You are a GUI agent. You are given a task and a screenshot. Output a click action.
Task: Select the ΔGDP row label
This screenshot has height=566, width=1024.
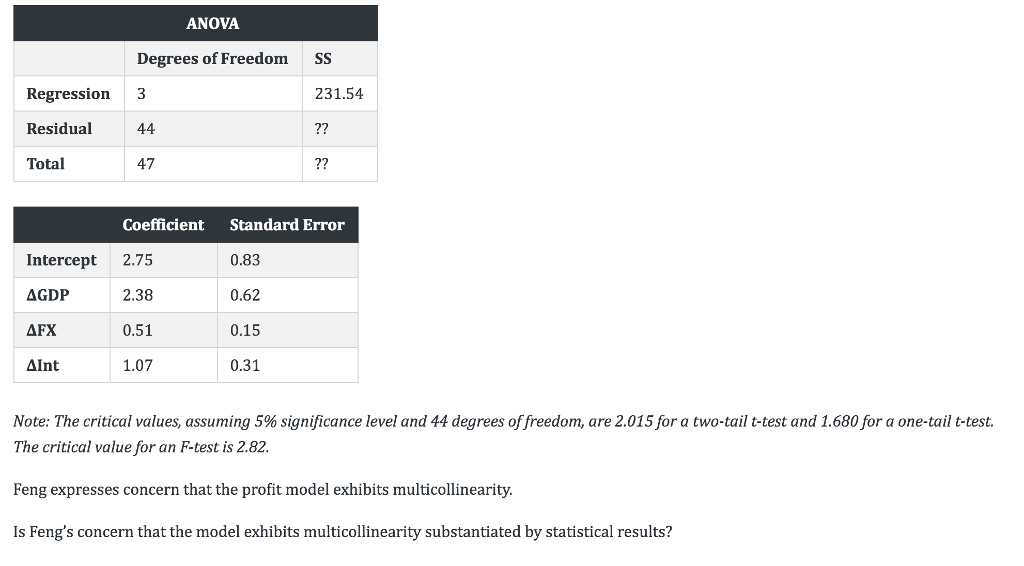(48, 295)
